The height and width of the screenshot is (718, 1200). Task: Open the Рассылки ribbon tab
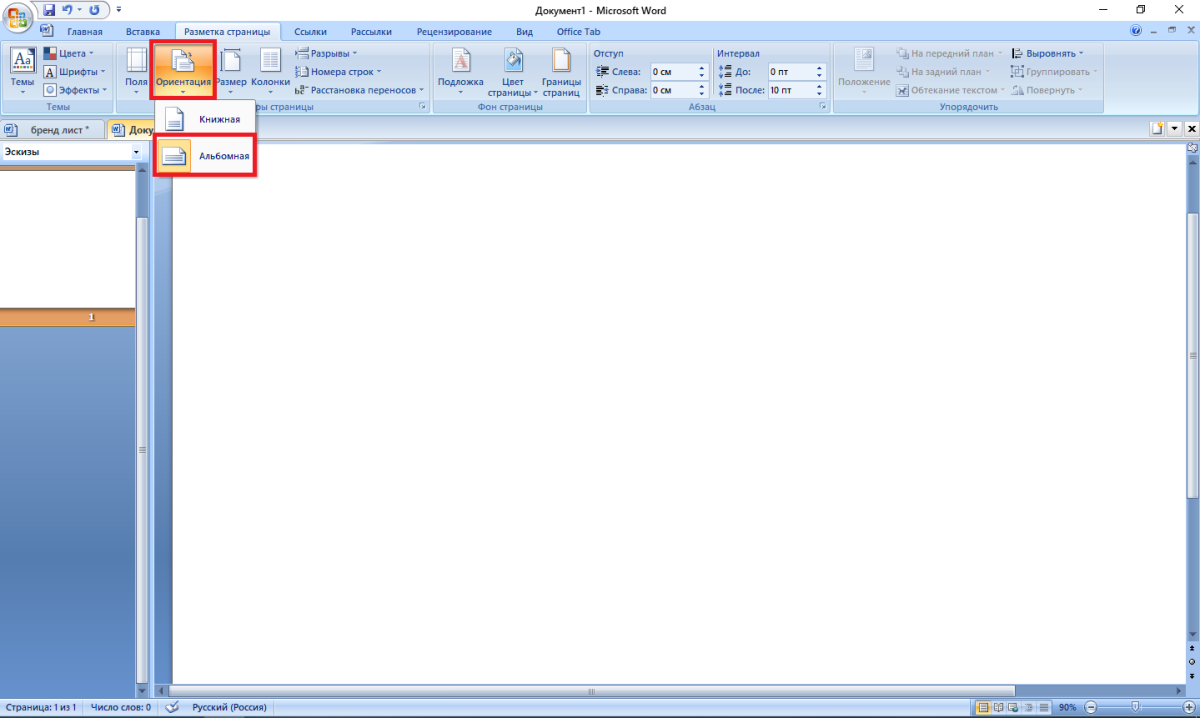370,32
